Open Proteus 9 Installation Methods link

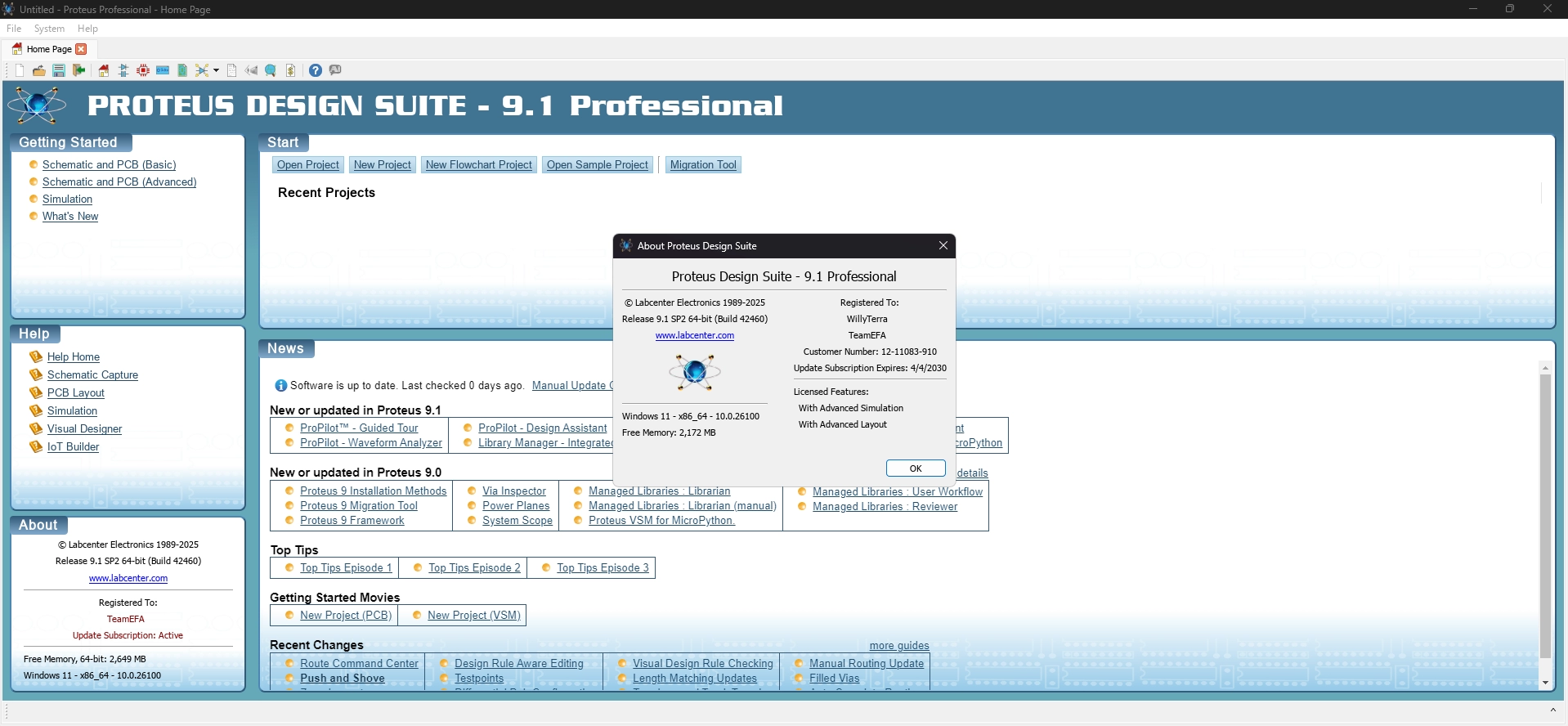374,491
